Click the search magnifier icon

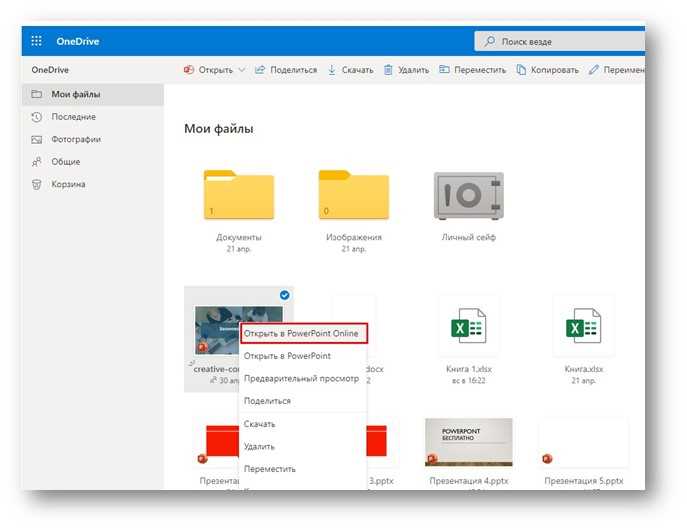click(x=490, y=41)
